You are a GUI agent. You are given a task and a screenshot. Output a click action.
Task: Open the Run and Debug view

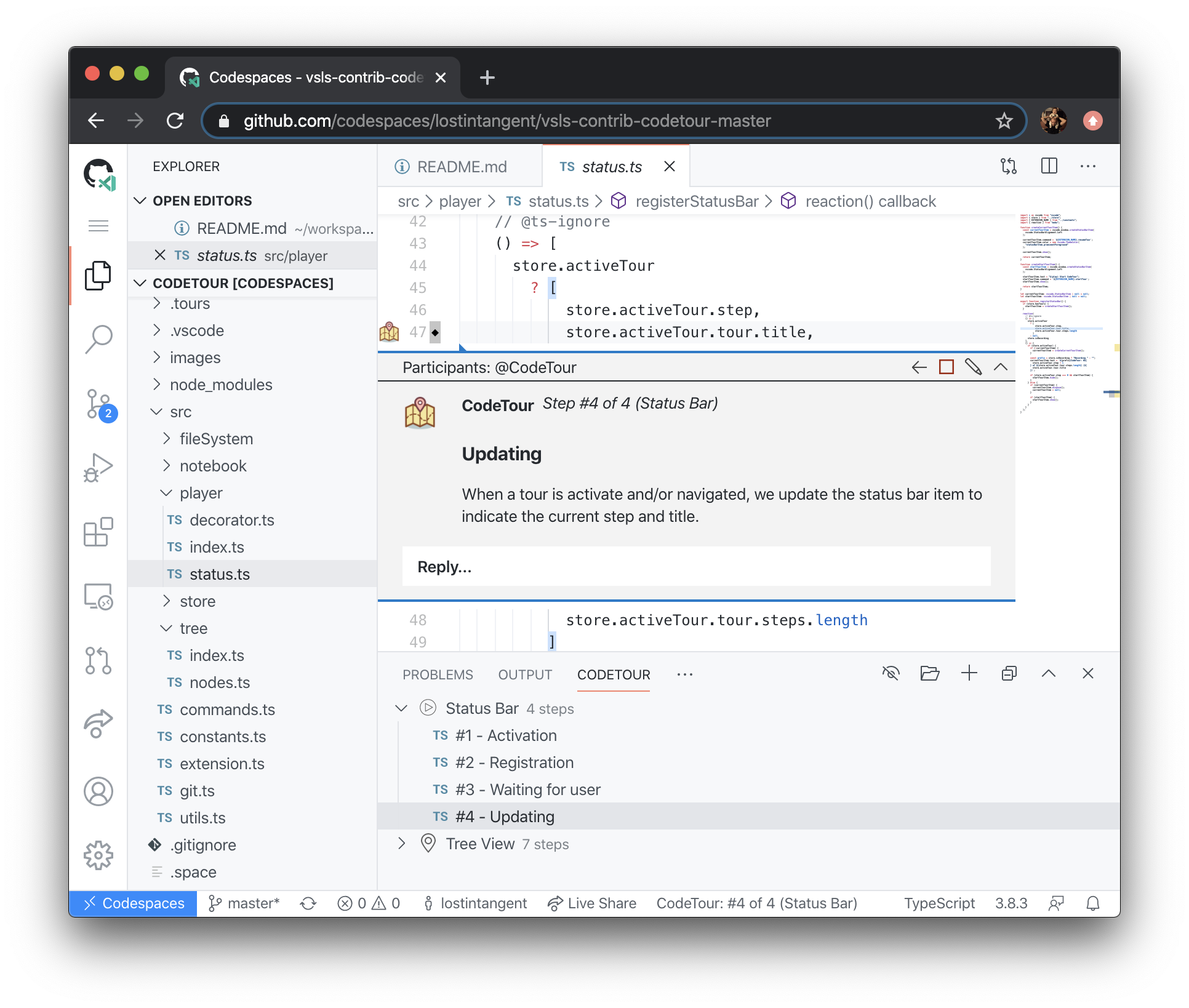click(98, 468)
